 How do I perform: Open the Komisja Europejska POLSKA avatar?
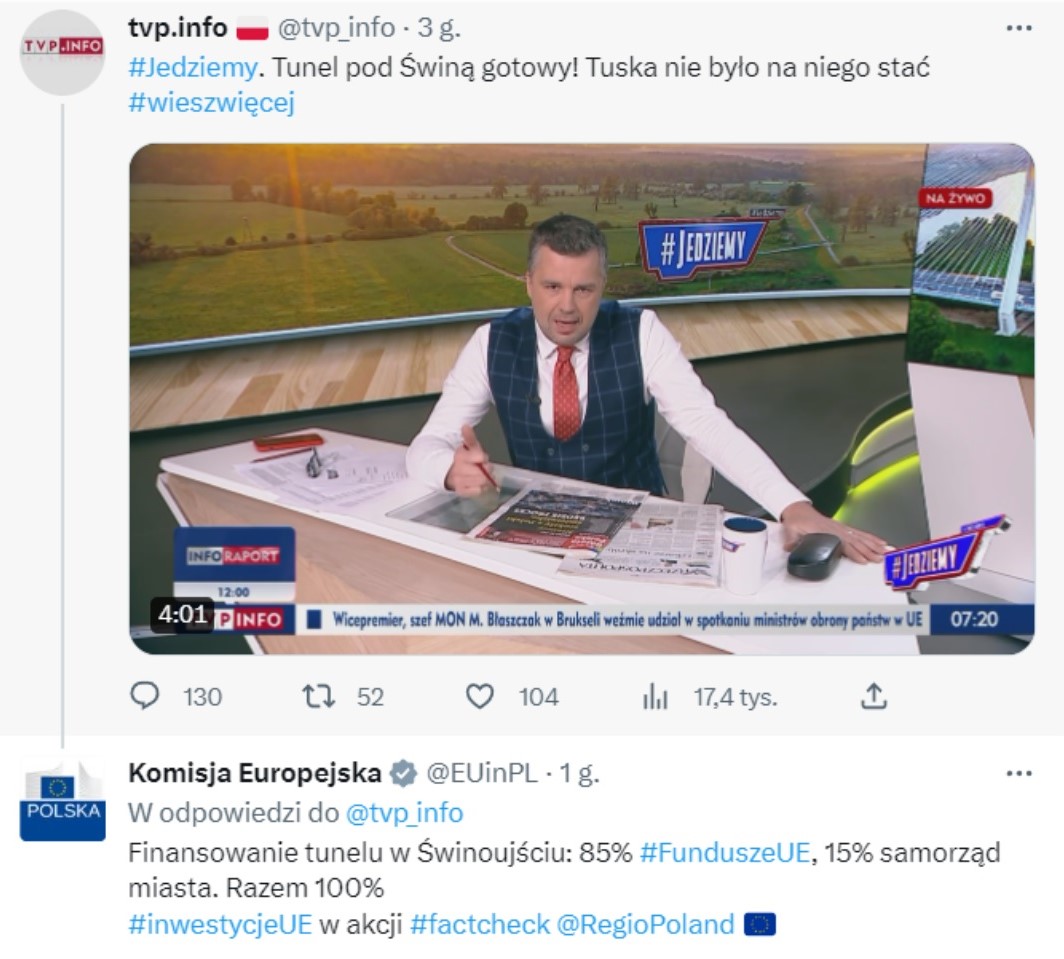[62, 800]
